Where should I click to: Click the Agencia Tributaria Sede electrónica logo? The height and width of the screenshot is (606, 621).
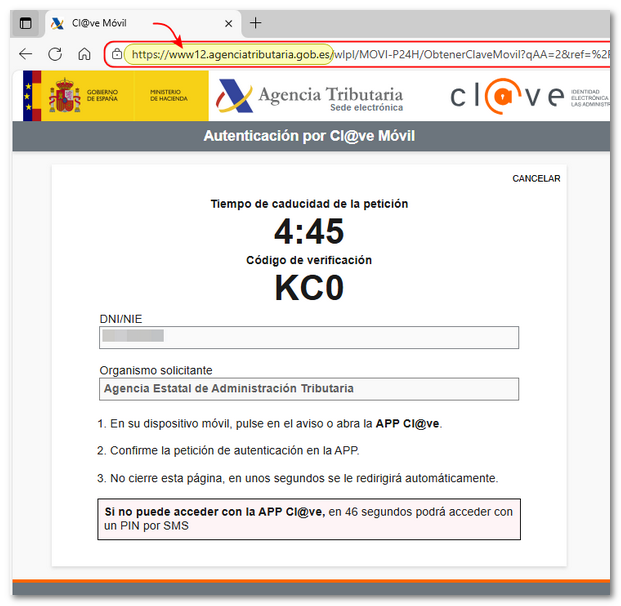(x=309, y=96)
